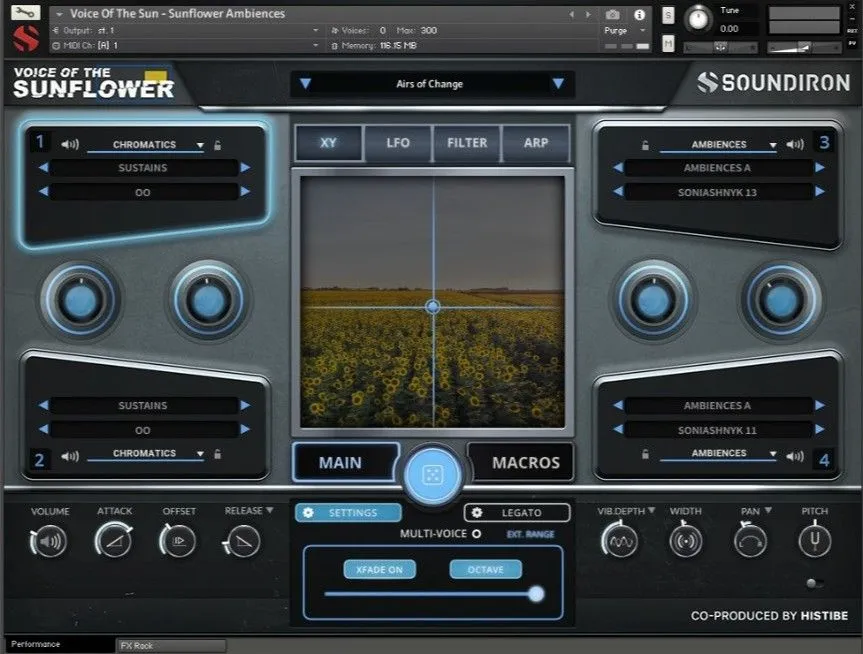Open the LEGATO panel
The height and width of the screenshot is (654, 863).
pyautogui.click(x=517, y=513)
